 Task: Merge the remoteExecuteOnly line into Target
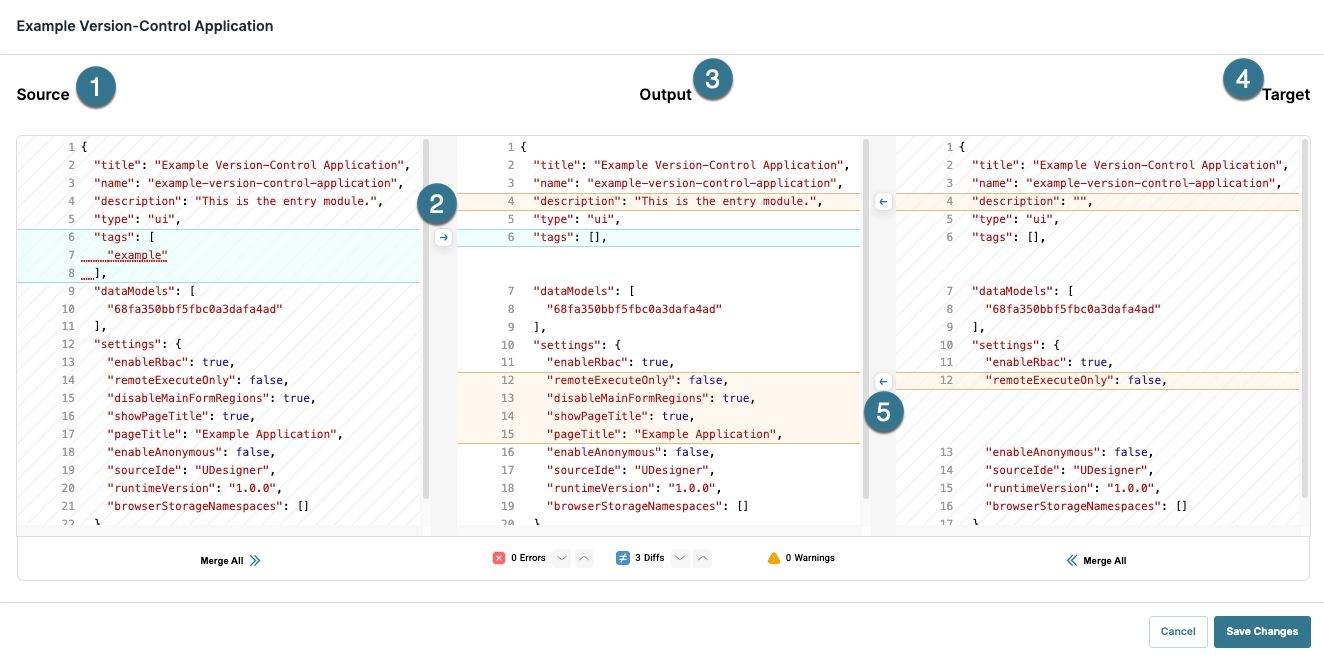pos(883,381)
